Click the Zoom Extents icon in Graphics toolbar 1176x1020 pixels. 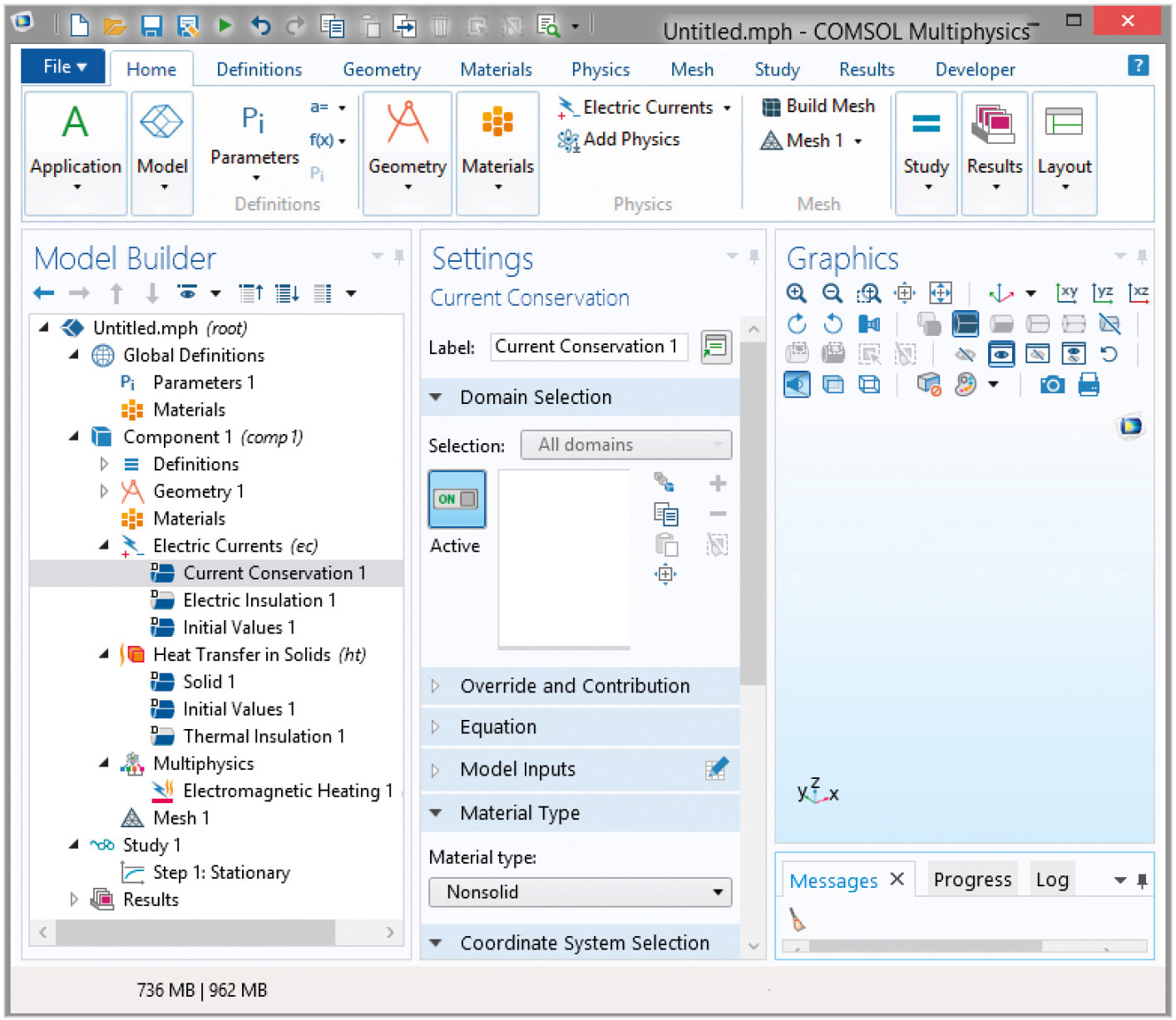pyautogui.click(x=941, y=293)
